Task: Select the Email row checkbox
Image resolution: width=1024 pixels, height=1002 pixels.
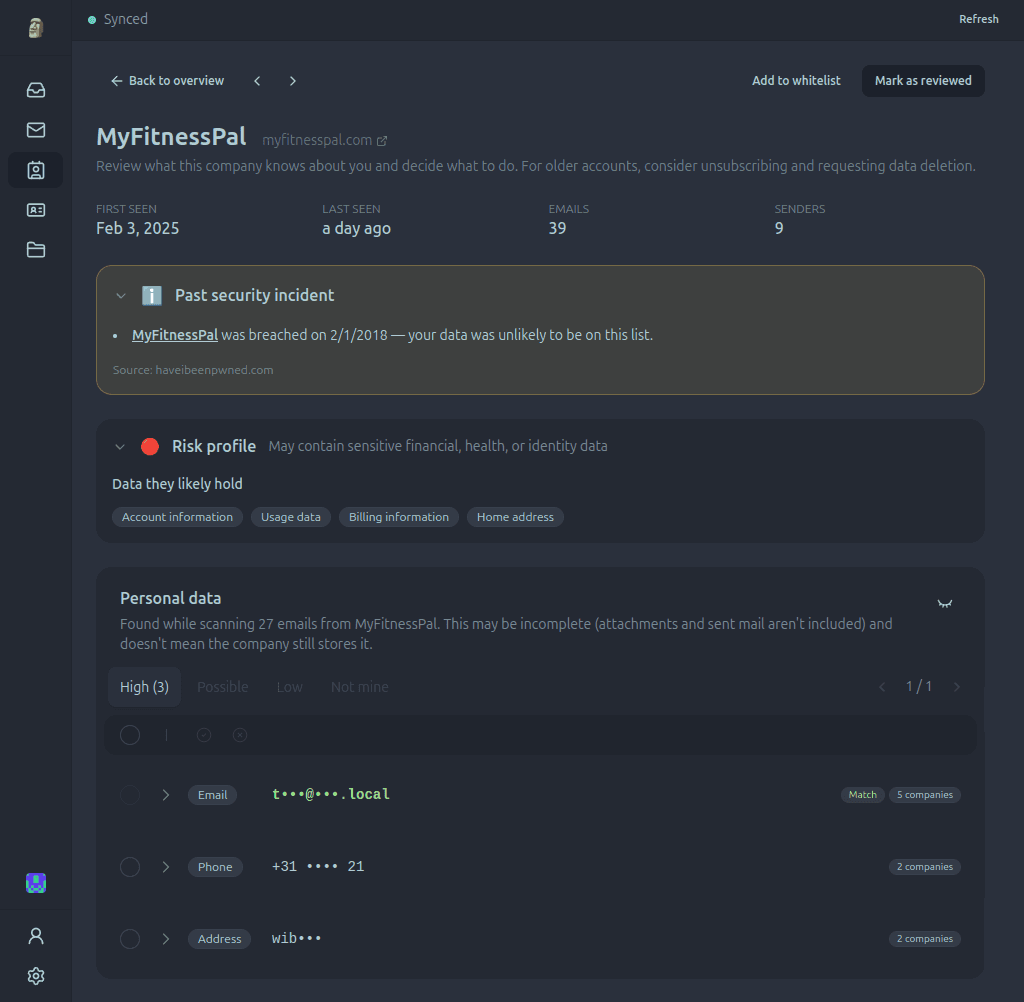Action: (130, 795)
